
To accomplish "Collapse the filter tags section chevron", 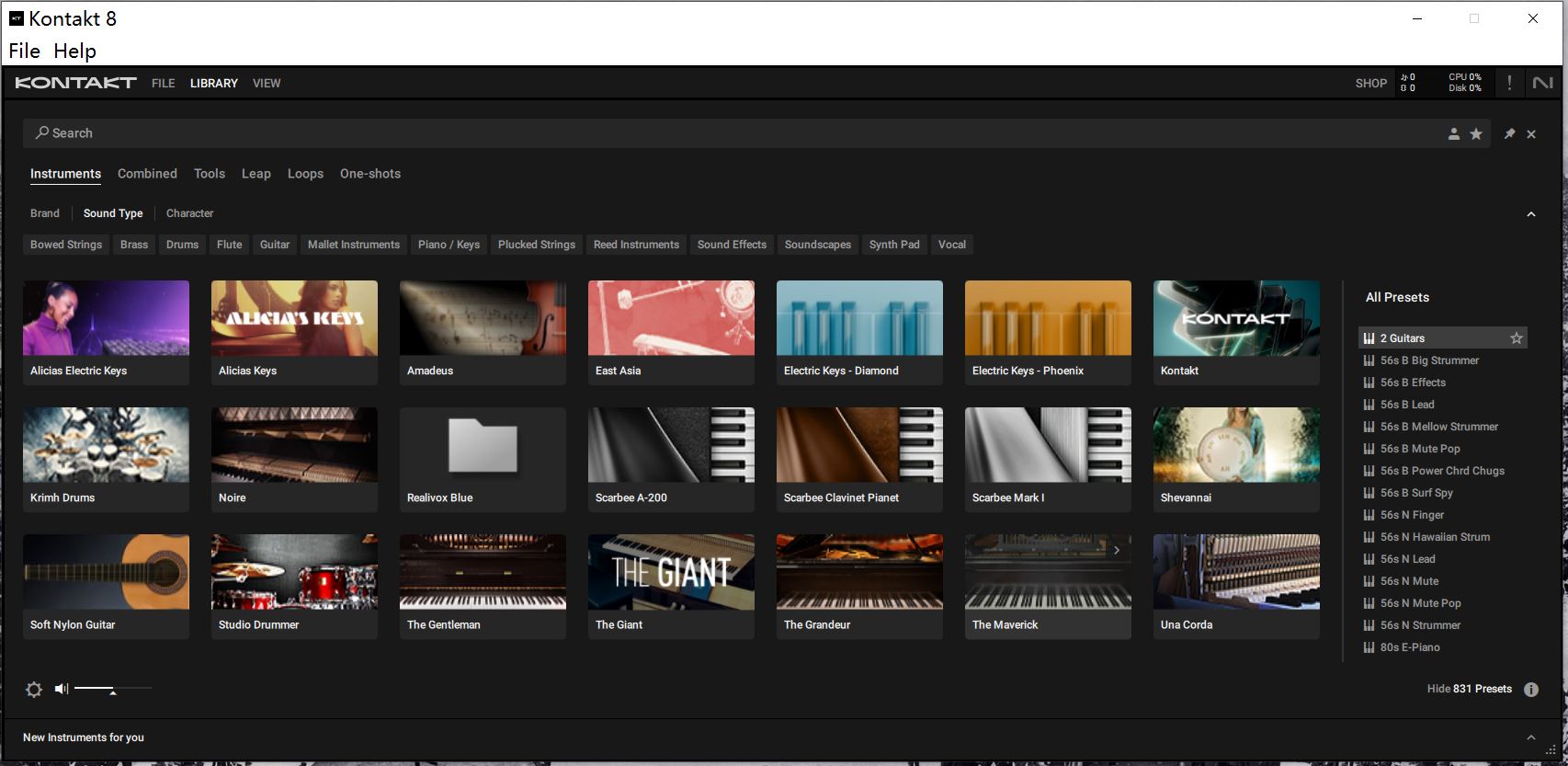I will click(x=1531, y=214).
